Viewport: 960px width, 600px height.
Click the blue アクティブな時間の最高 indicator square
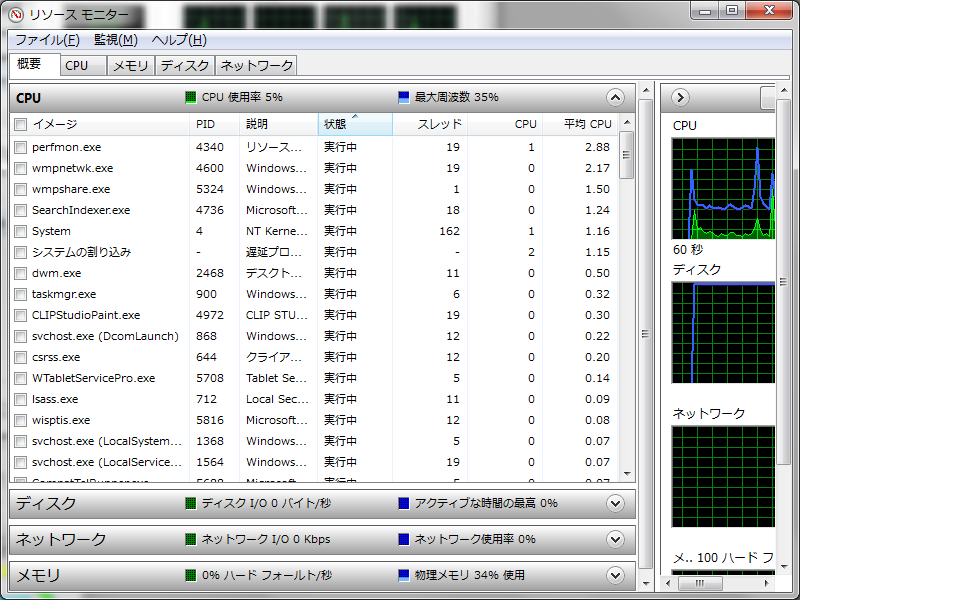[x=403, y=503]
